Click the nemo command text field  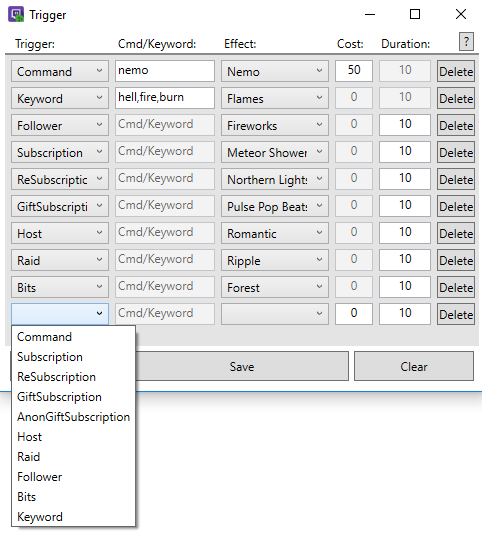[165, 71]
